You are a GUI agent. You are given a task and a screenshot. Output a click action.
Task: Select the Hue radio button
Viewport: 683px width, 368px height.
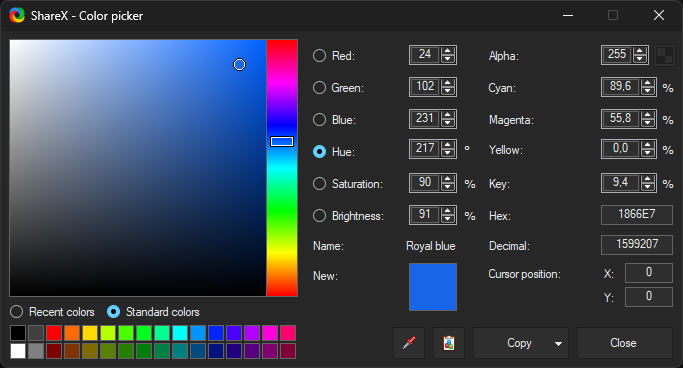319,152
